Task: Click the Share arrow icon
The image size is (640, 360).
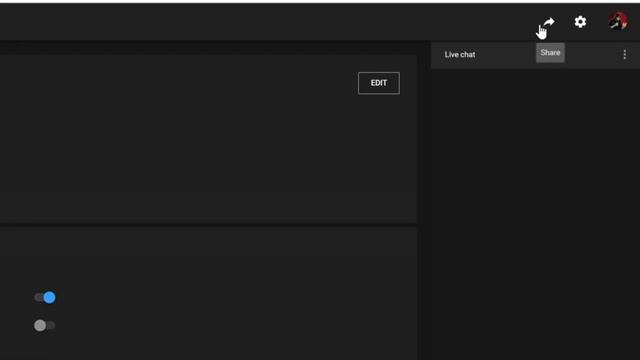Action: coord(549,22)
